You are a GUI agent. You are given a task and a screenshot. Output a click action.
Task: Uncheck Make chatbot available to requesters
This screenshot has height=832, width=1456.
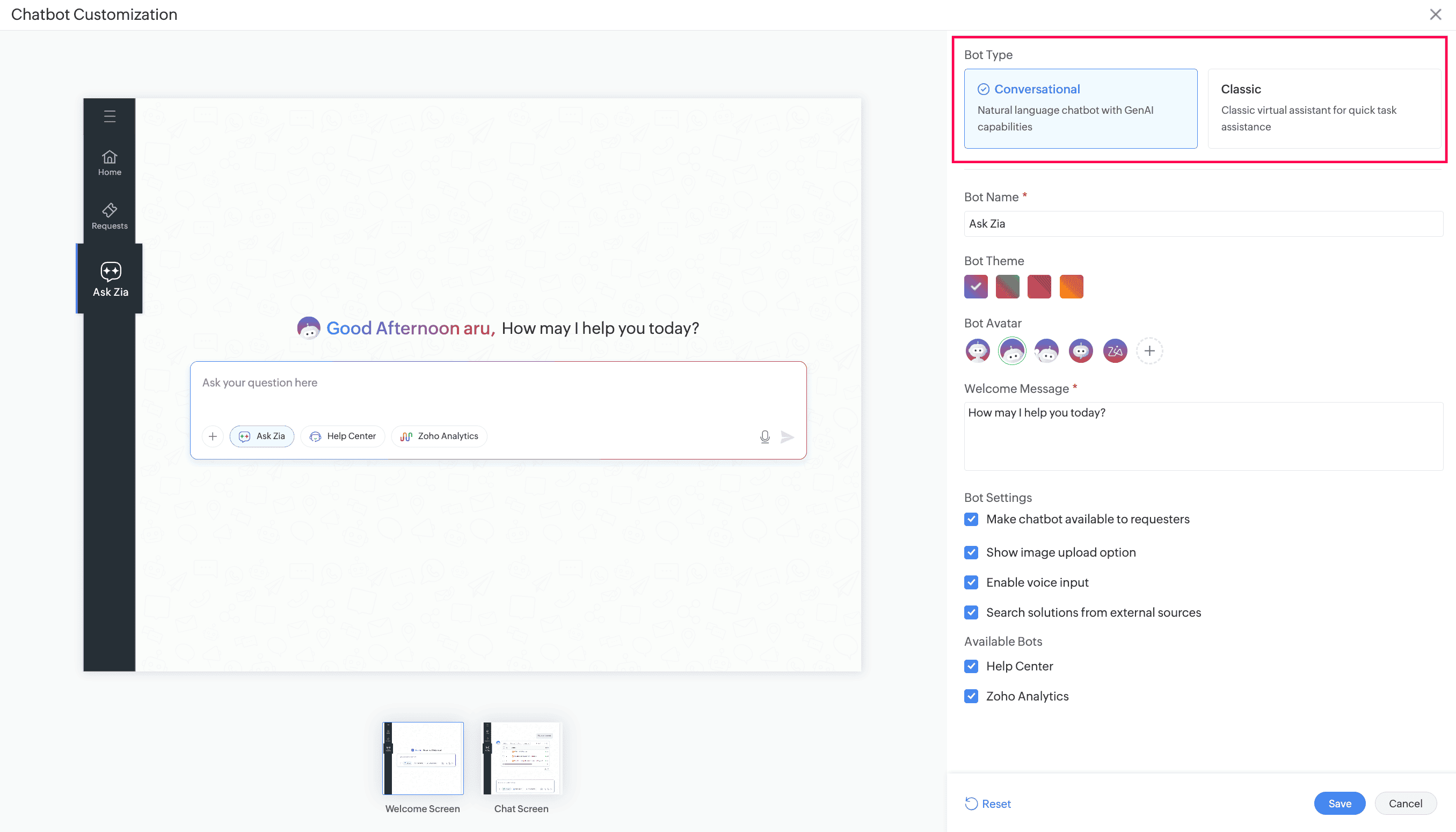tap(971, 519)
